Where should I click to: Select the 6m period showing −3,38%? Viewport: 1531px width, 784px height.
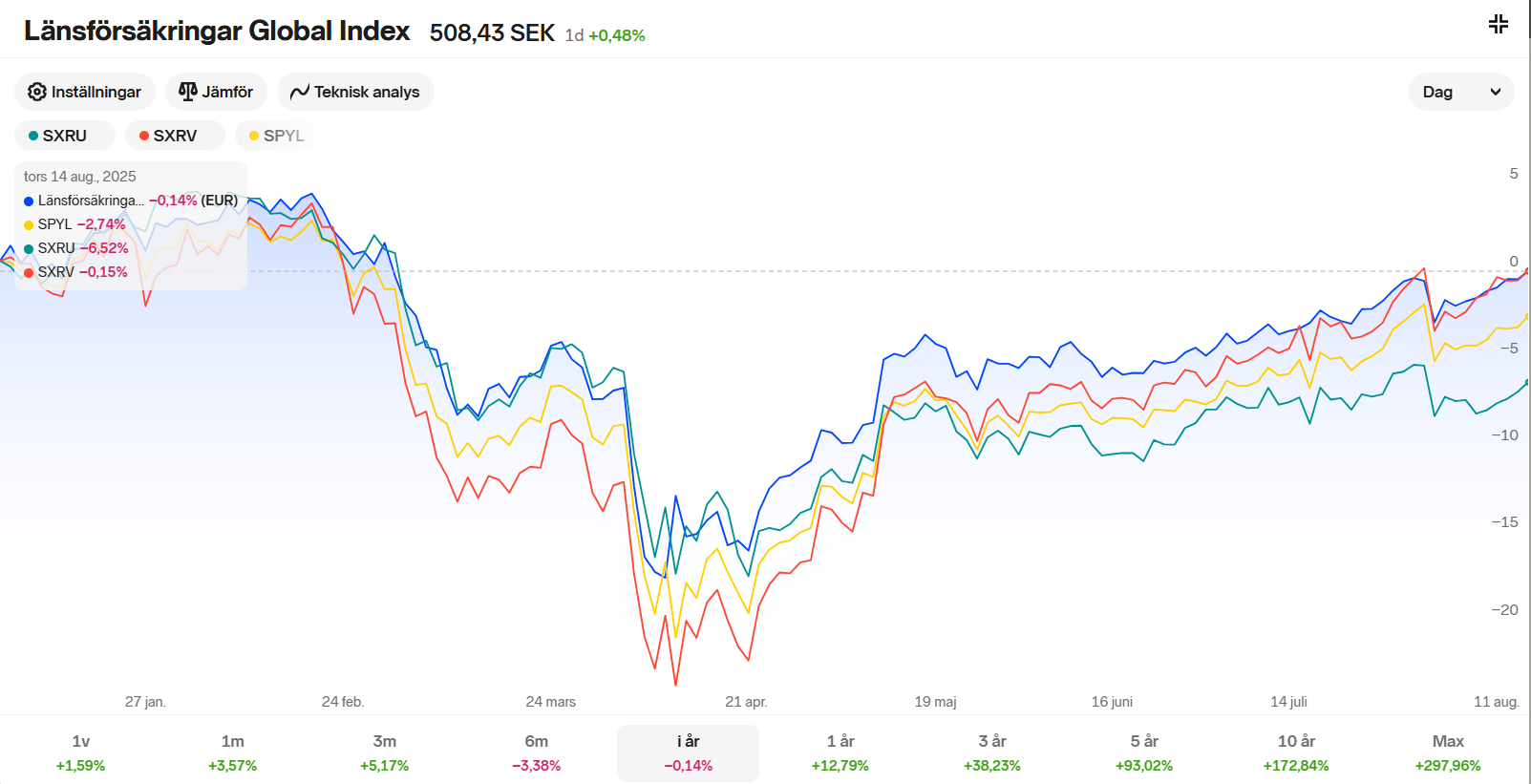click(536, 752)
